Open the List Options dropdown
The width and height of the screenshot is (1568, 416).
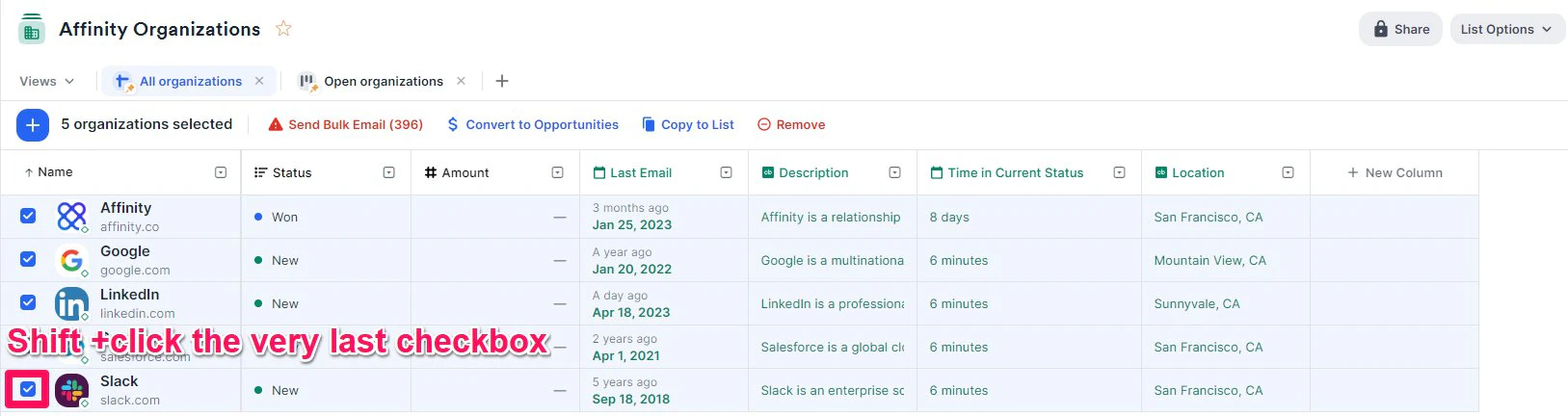(x=1506, y=29)
